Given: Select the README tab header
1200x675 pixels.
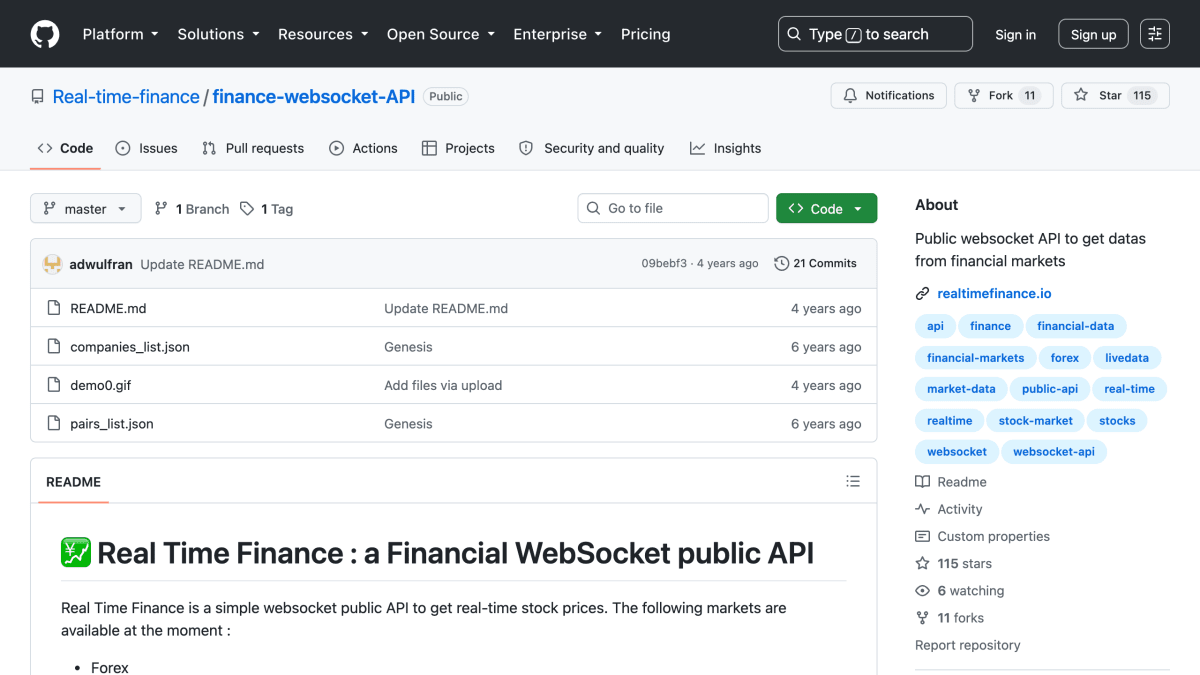Looking at the screenshot, I should 74,482.
